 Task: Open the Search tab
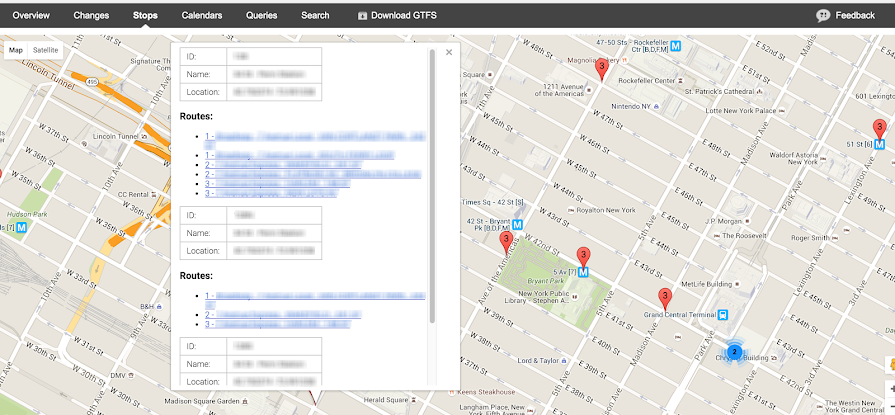[315, 15]
